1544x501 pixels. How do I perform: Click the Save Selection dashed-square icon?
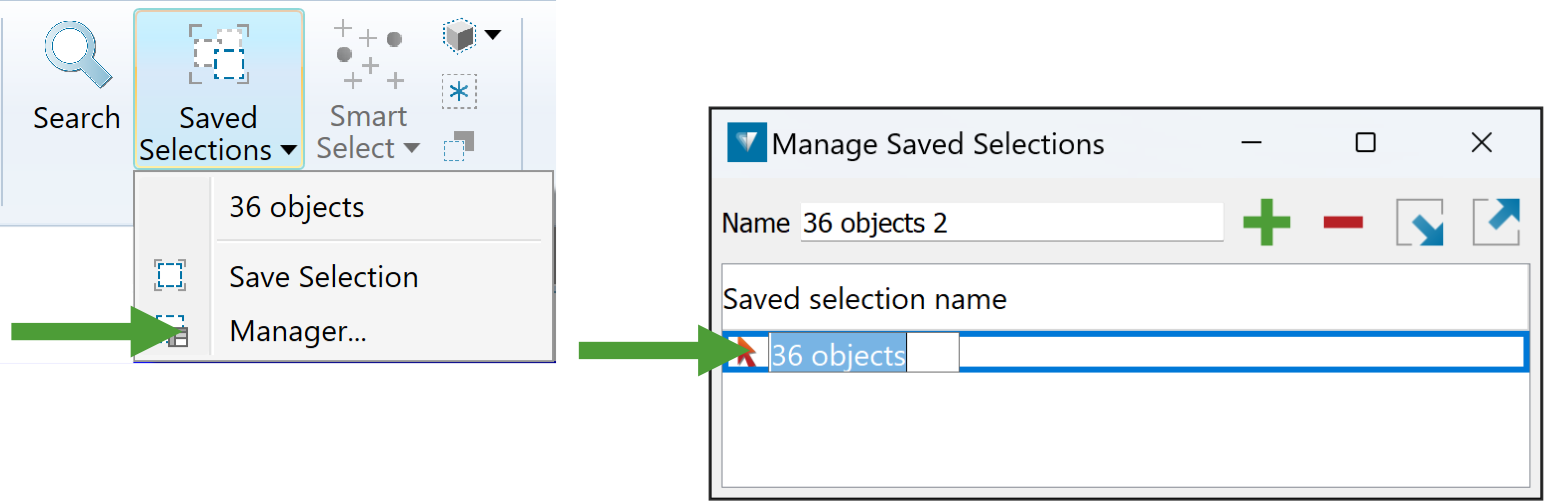(170, 276)
